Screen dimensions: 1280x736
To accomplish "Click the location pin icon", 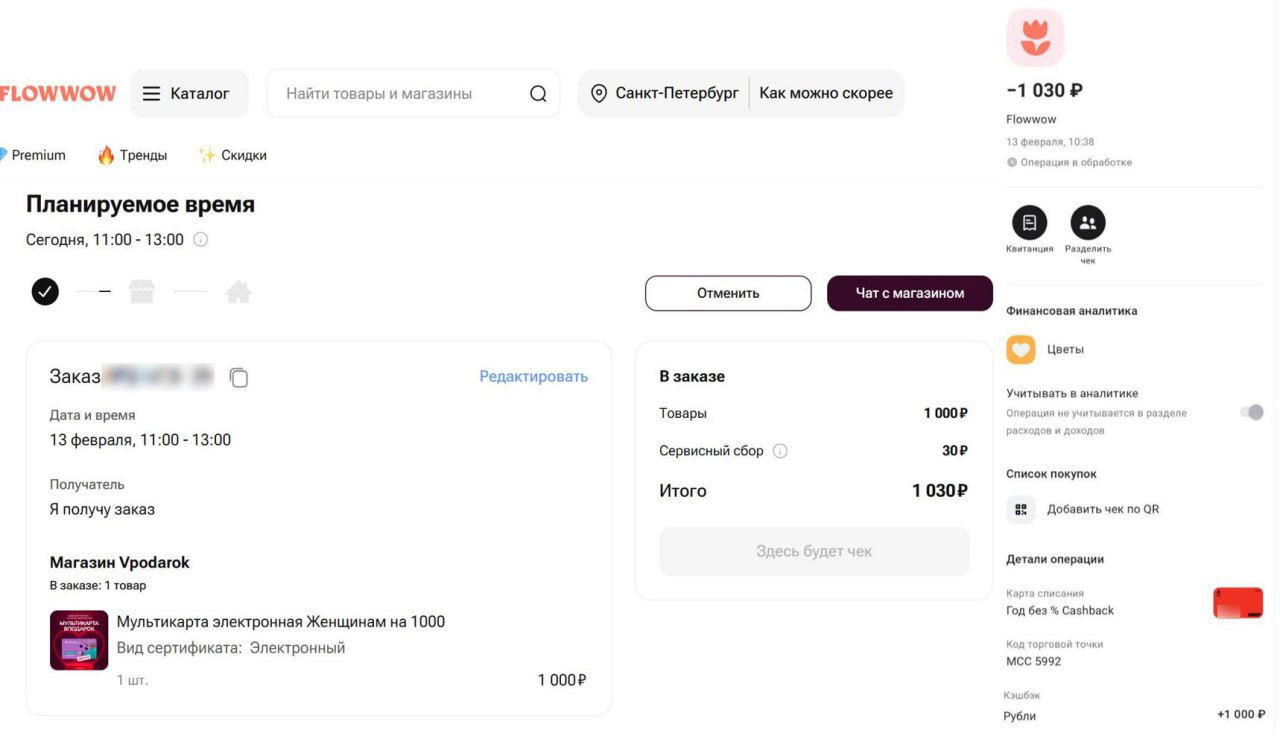I will [x=598, y=92].
